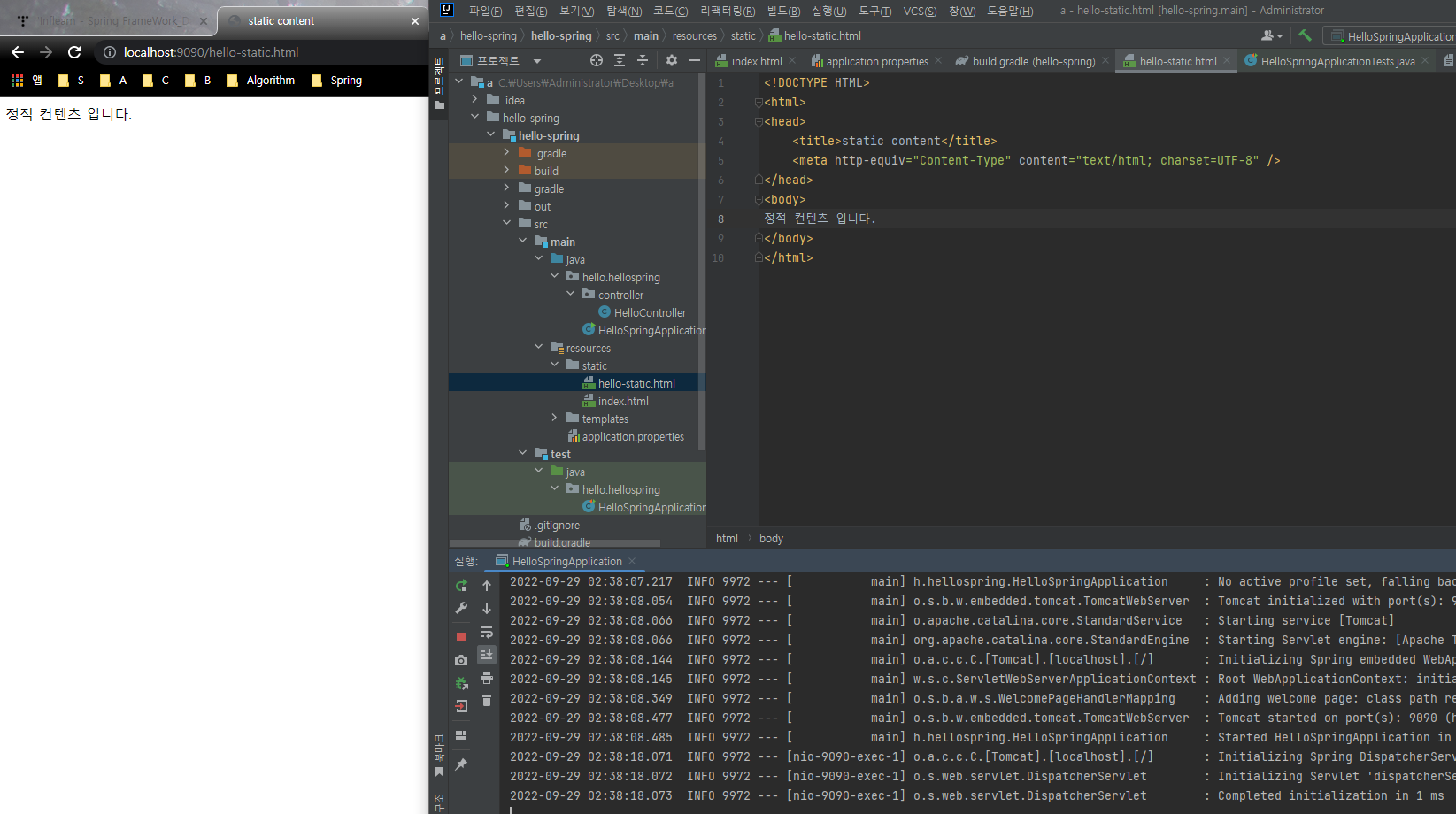Clear console with trash icon
1456x814 pixels.
pyautogui.click(x=487, y=701)
